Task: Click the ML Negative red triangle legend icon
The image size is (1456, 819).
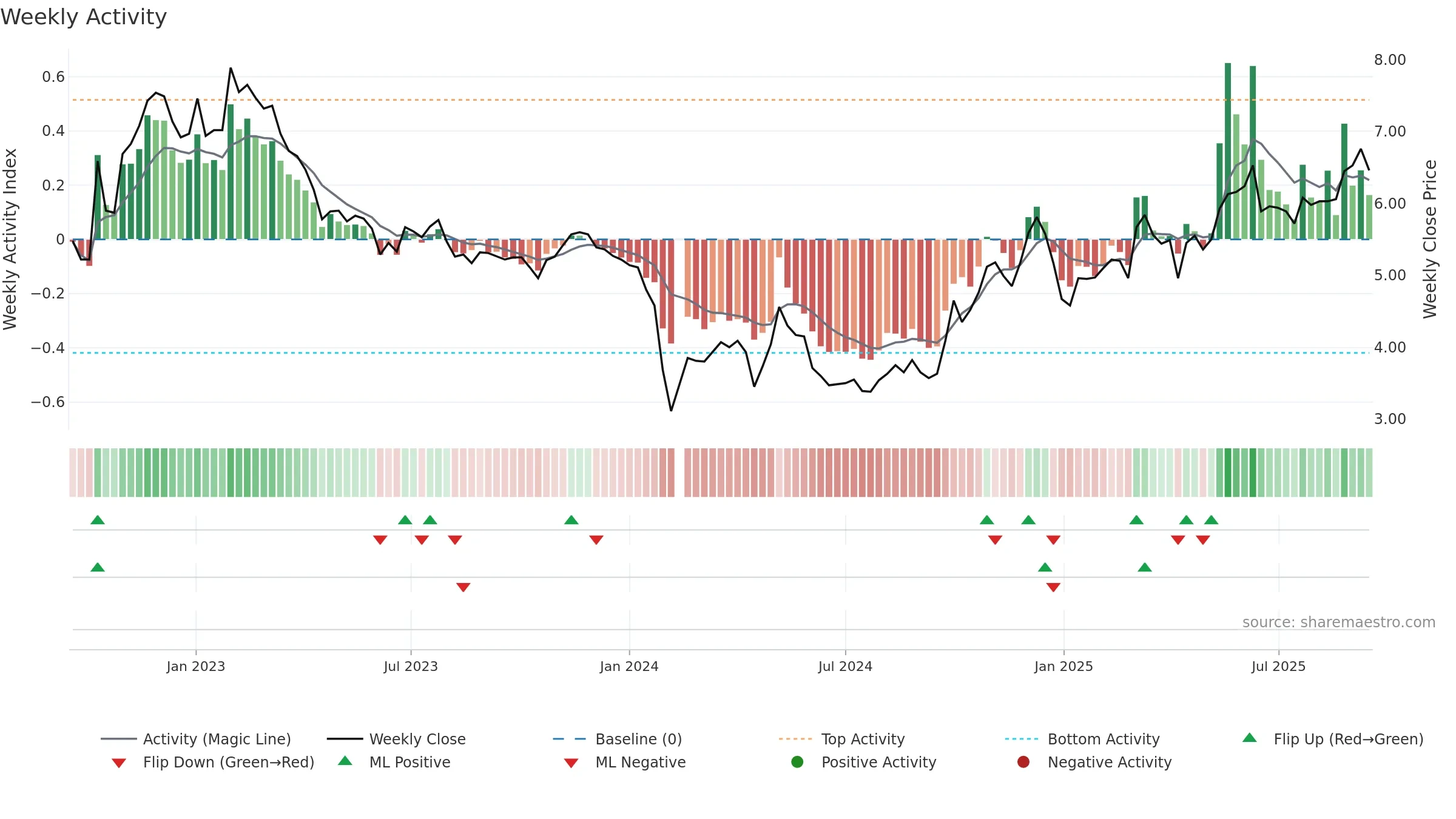Action: pyautogui.click(x=571, y=763)
